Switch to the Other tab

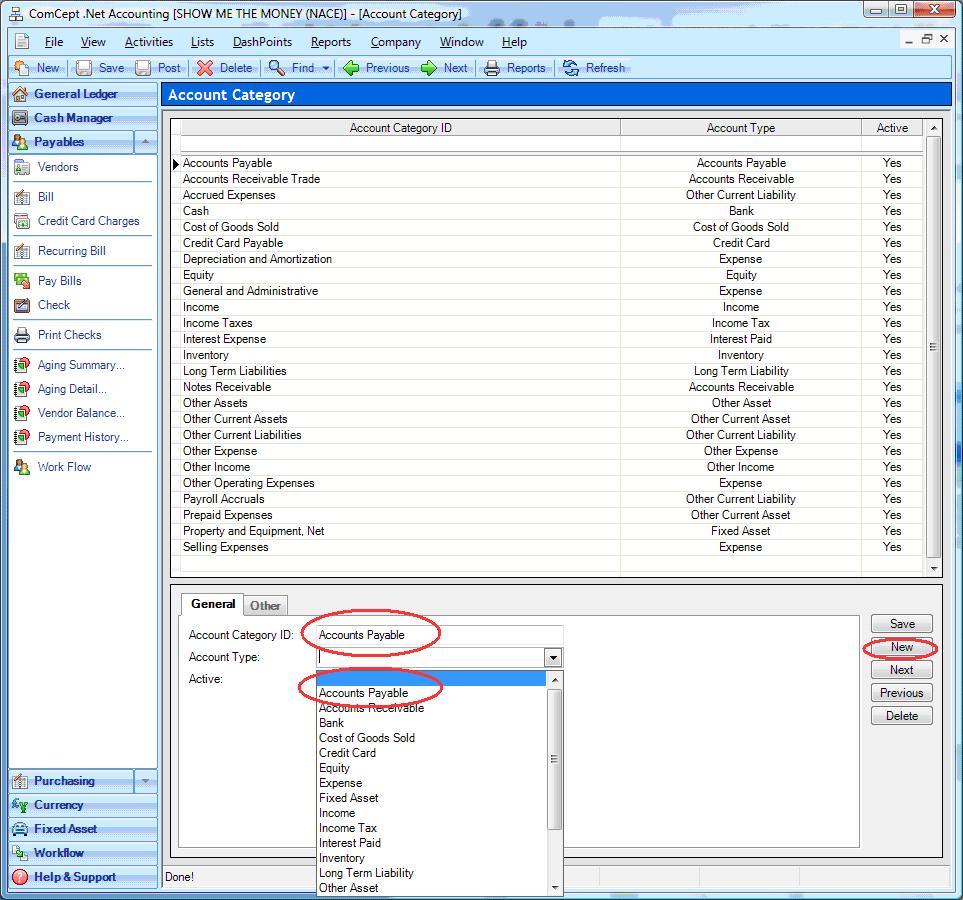(x=265, y=605)
